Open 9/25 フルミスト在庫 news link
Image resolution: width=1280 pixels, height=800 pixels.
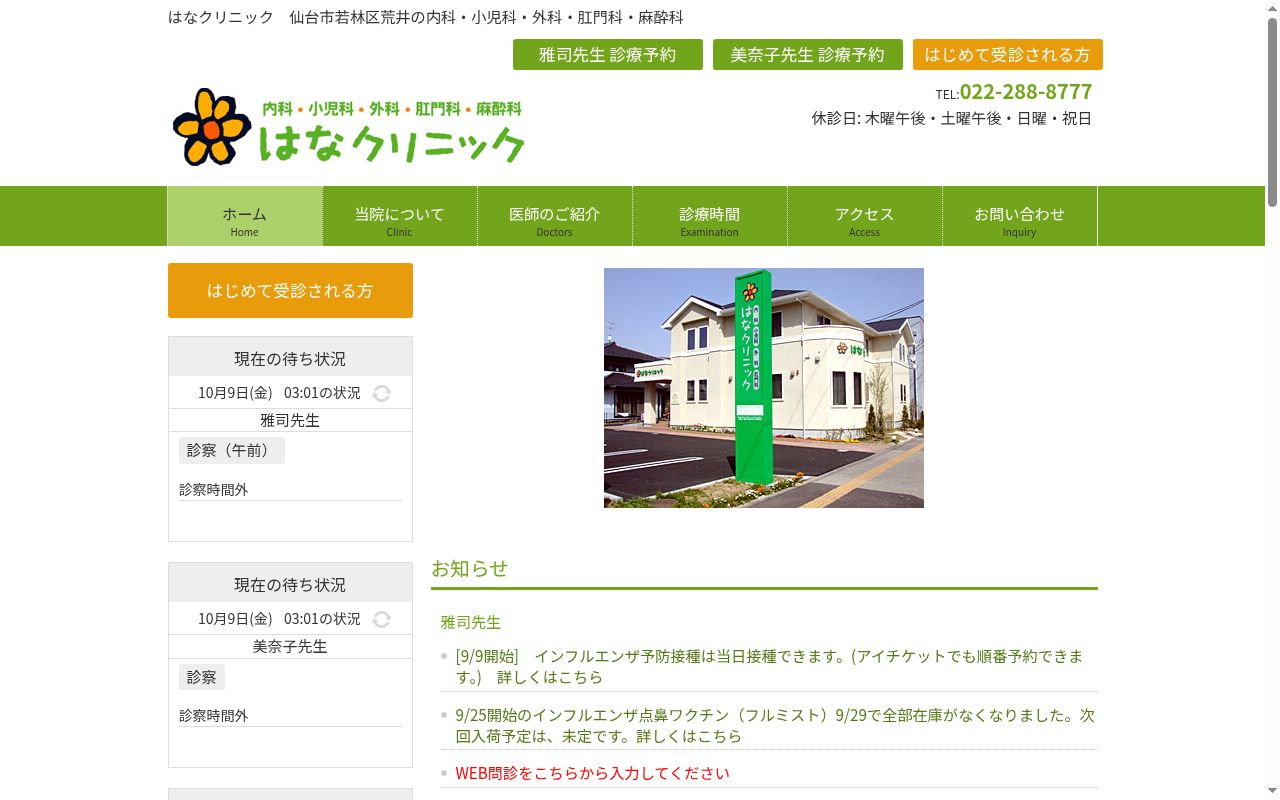click(775, 725)
